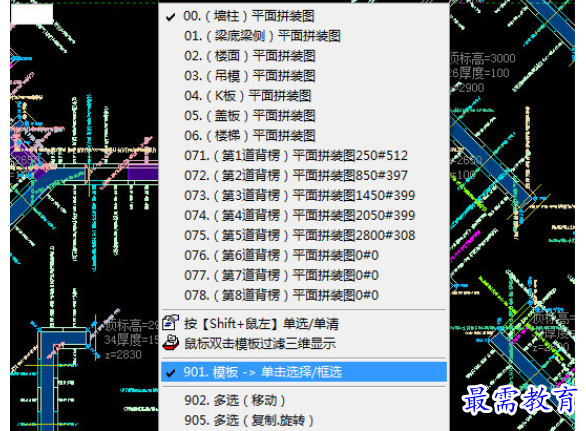The width and height of the screenshot is (586, 431).
Task: Click the z=2830 label in drawing
Action: pos(123,354)
